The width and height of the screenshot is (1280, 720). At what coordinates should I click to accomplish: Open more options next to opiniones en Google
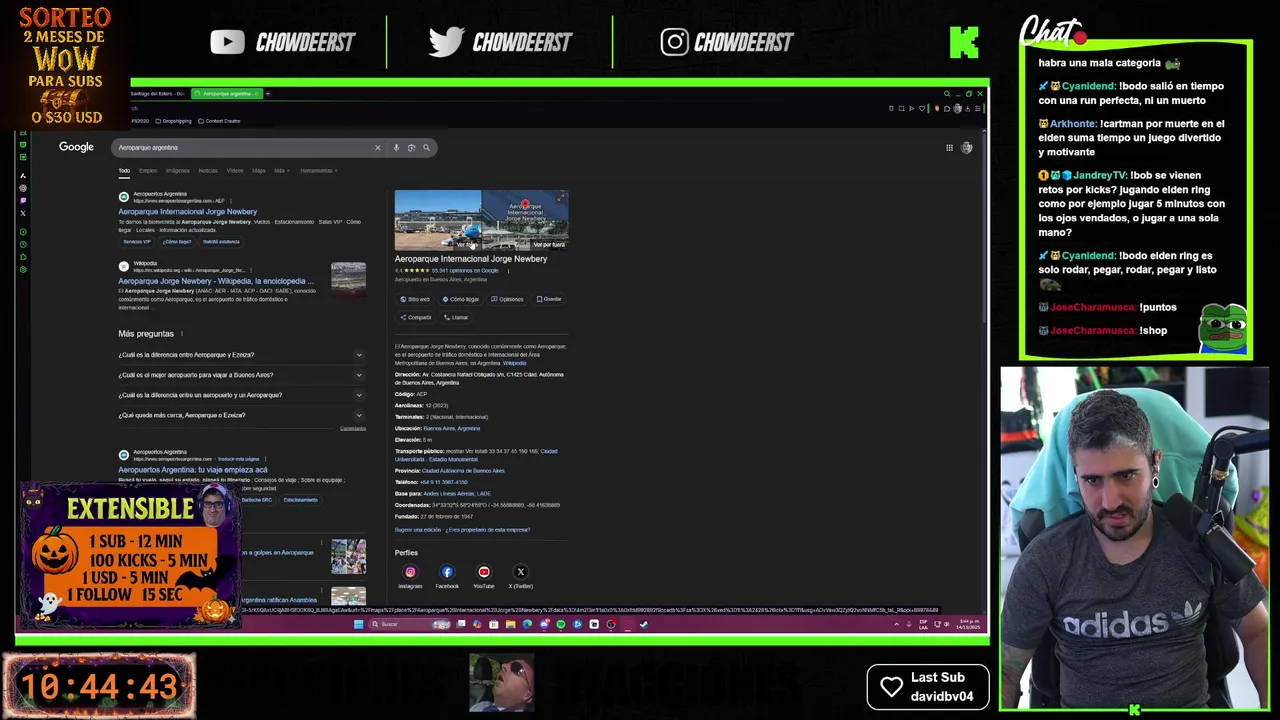[508, 271]
